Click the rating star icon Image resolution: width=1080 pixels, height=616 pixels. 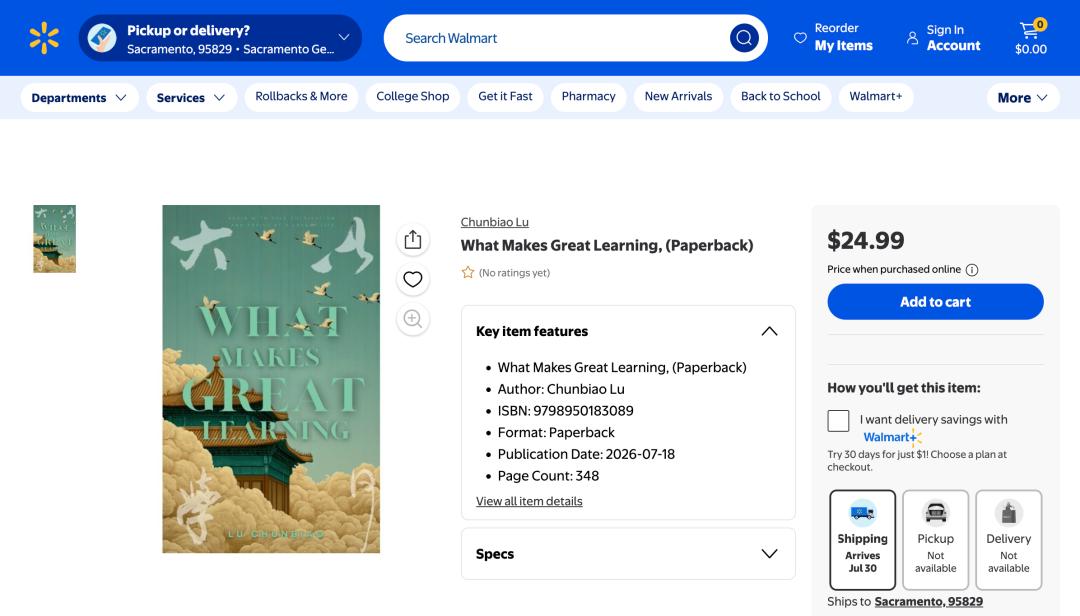coord(468,272)
